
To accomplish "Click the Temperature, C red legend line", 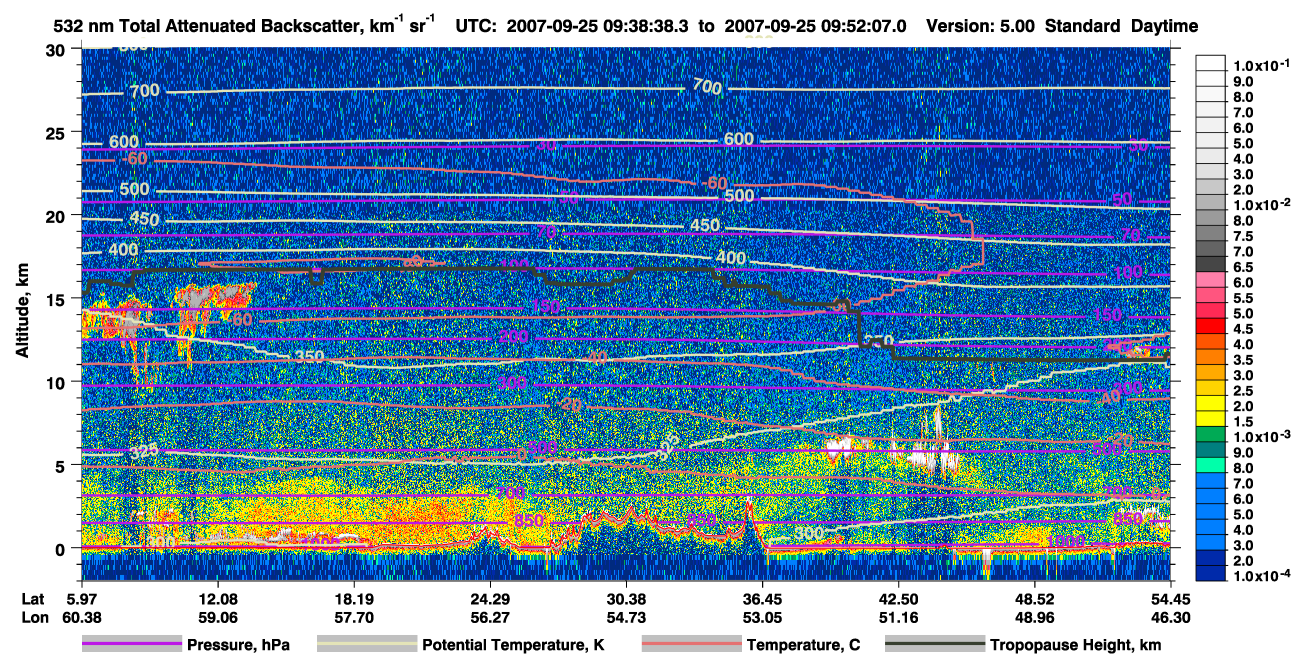I will (x=690, y=645).
